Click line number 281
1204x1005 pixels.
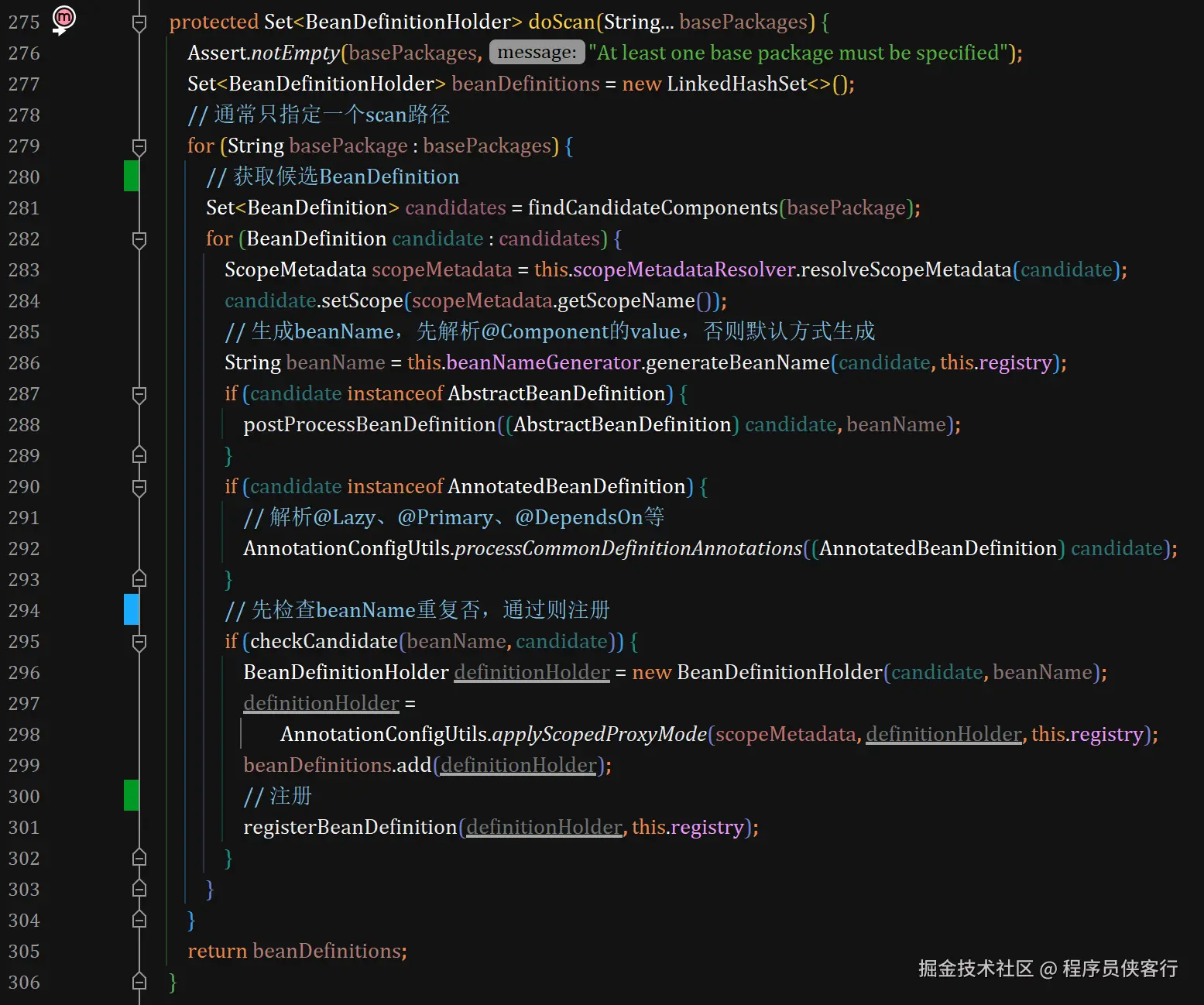24,208
